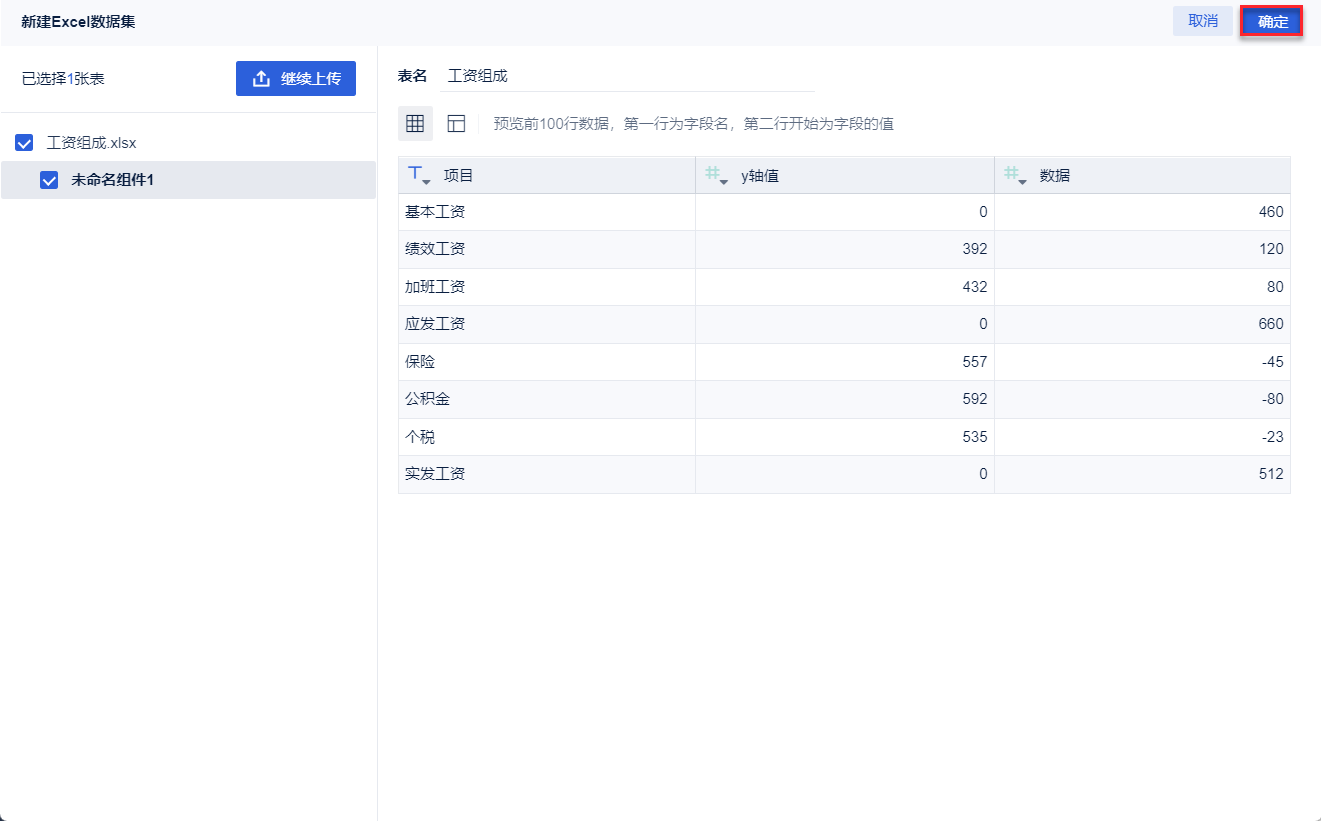1321x821 pixels.
Task: Click number type icon of y轴值 column
Action: [713, 174]
